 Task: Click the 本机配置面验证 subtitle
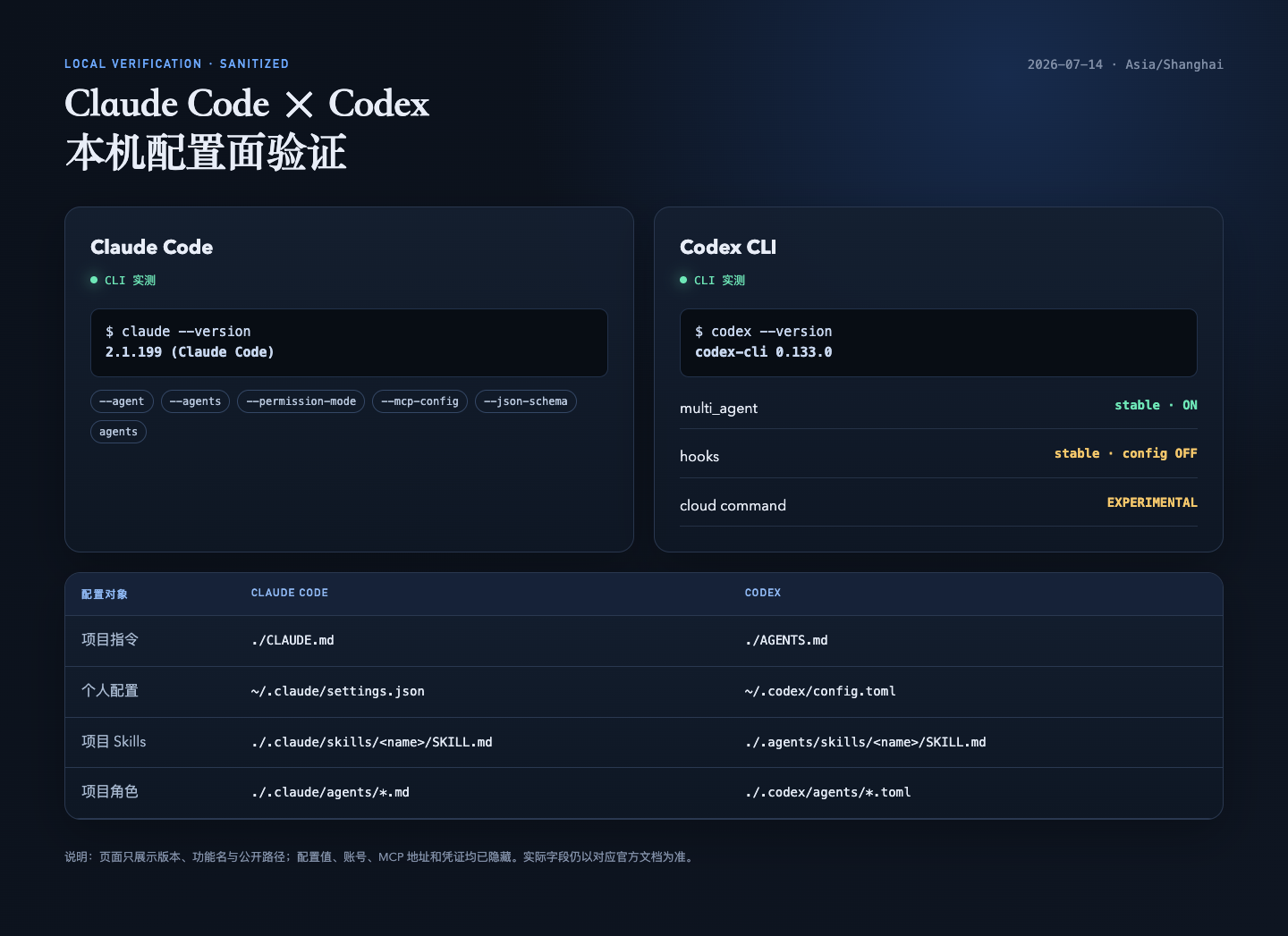click(206, 153)
